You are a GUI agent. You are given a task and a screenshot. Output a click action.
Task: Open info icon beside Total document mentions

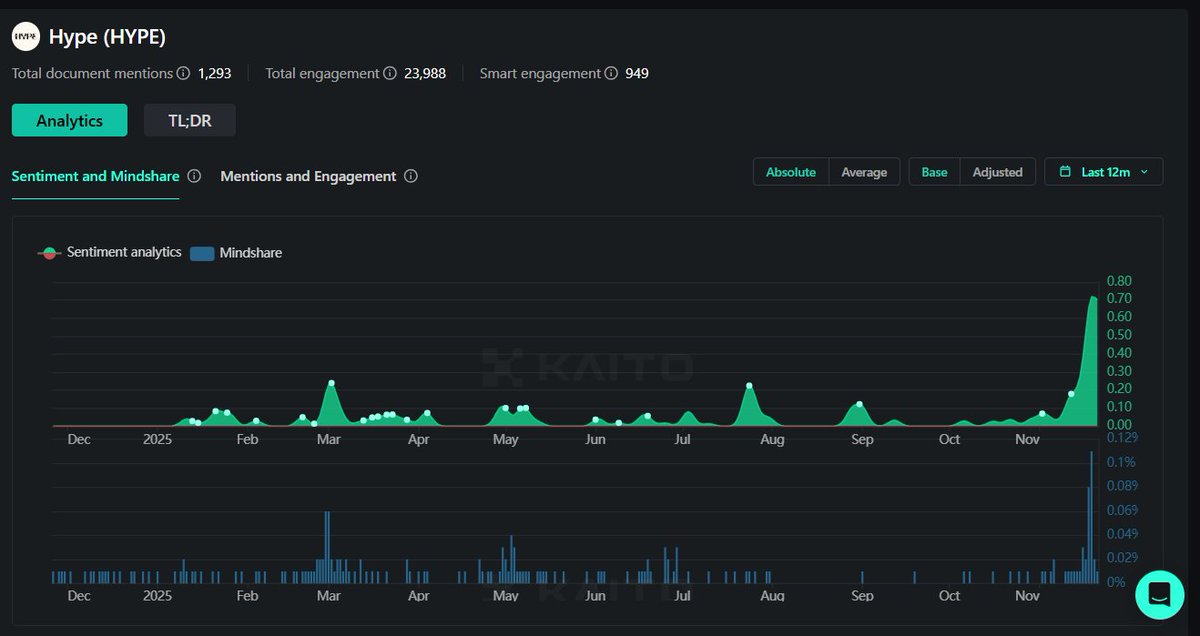(x=183, y=73)
